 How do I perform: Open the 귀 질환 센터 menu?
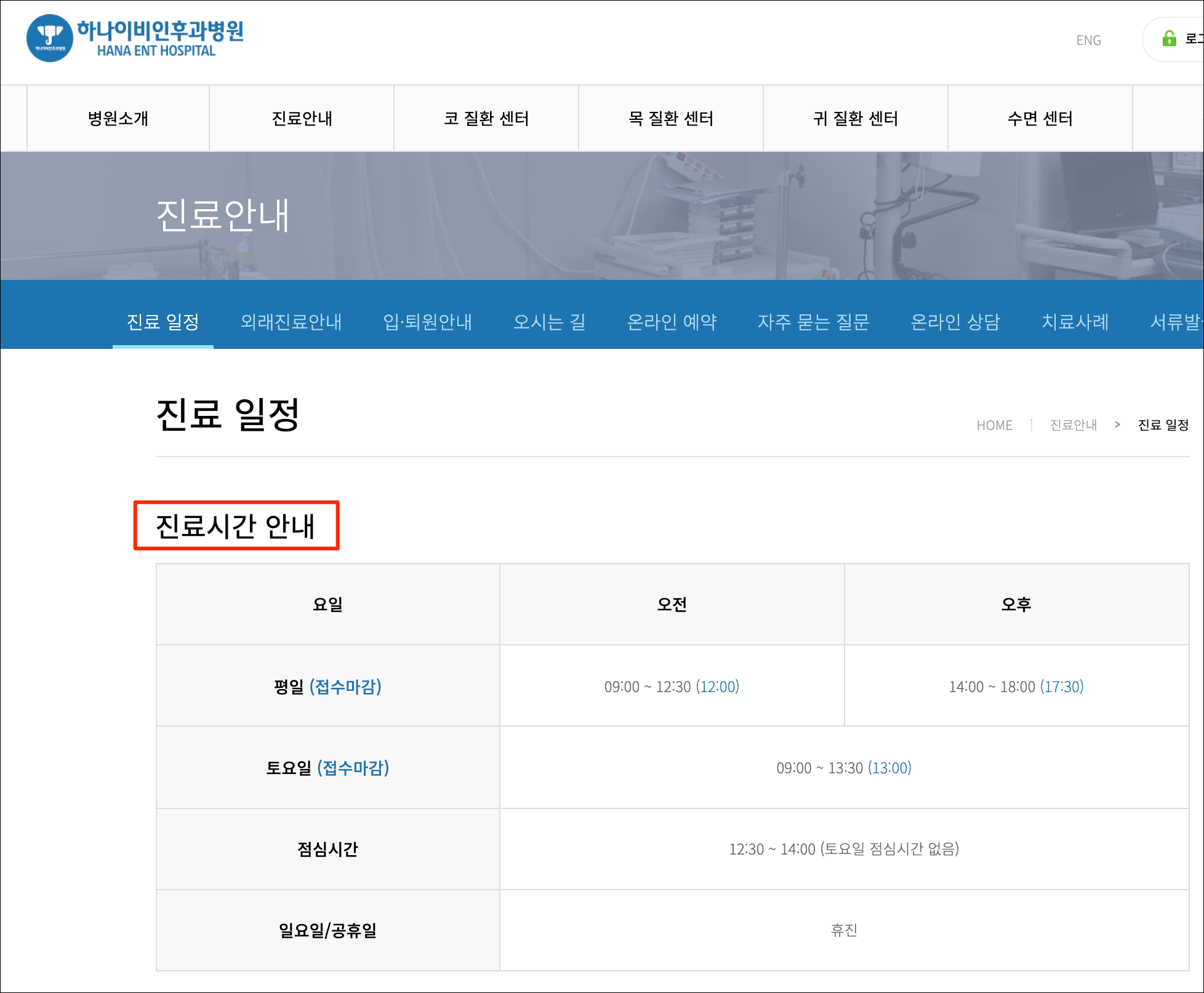coord(856,118)
